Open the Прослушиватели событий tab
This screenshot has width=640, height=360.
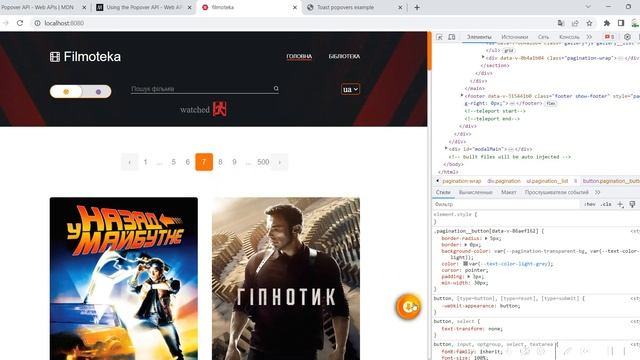(557, 192)
